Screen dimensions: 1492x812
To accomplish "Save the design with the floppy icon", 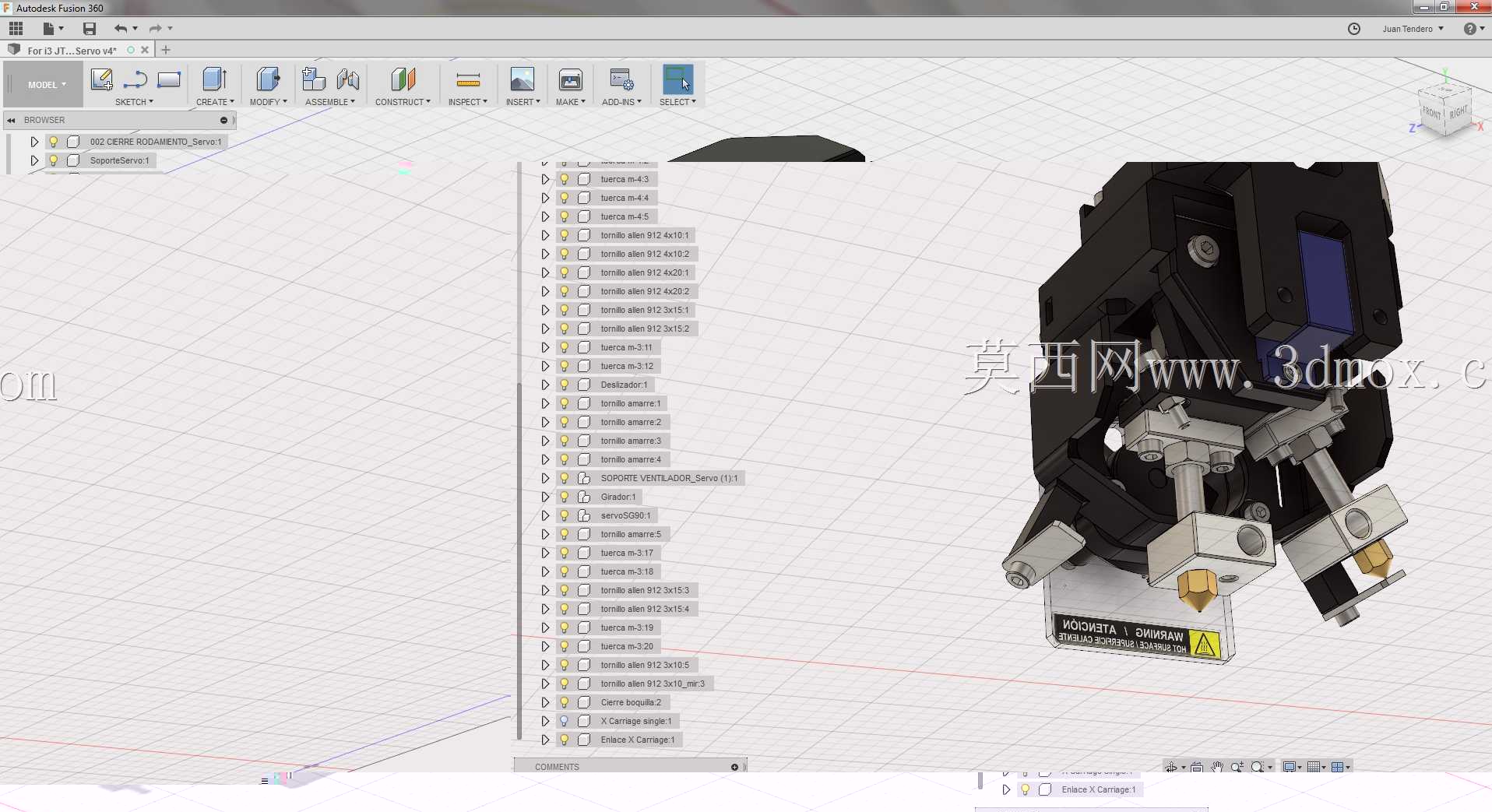I will pyautogui.click(x=90, y=29).
